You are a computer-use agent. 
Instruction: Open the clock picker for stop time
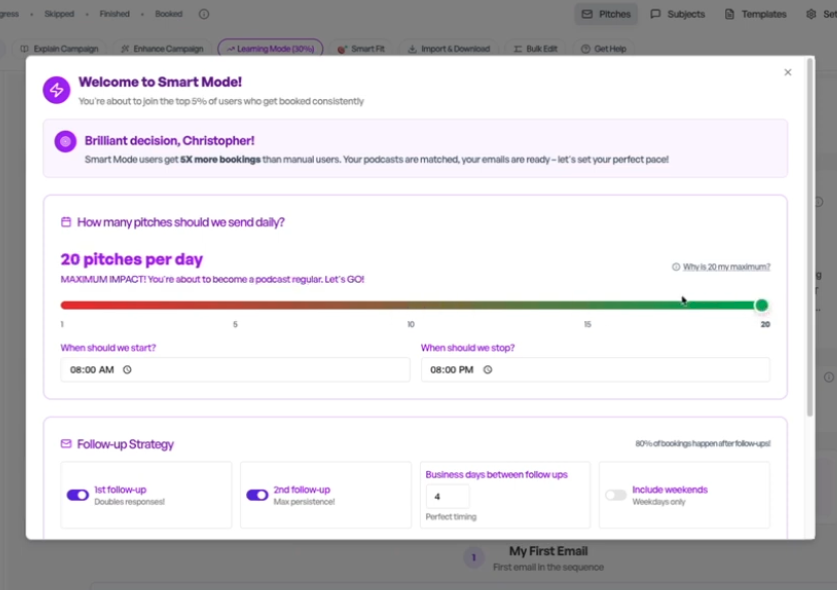[x=487, y=369]
